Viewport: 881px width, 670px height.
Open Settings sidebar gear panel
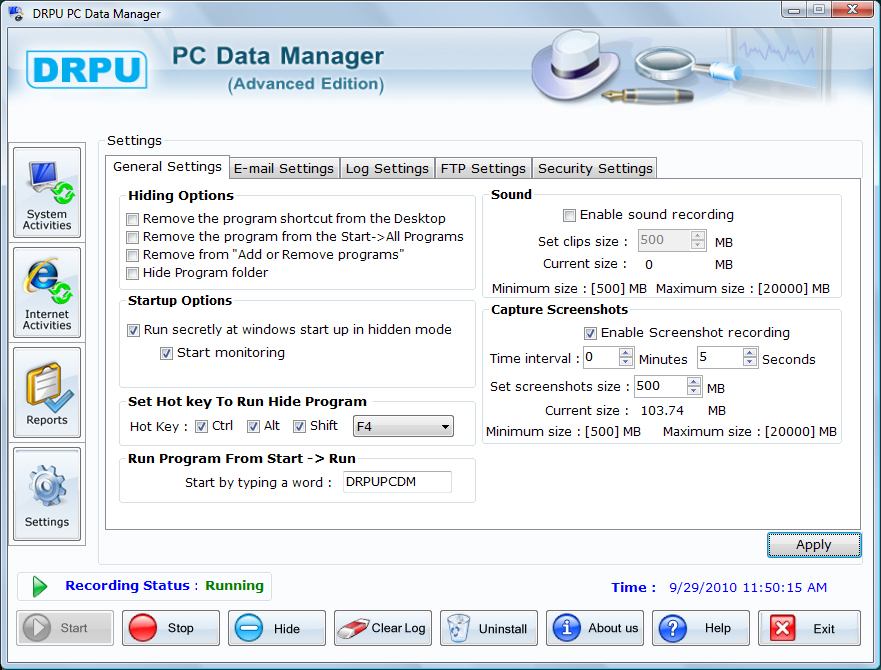[47, 494]
